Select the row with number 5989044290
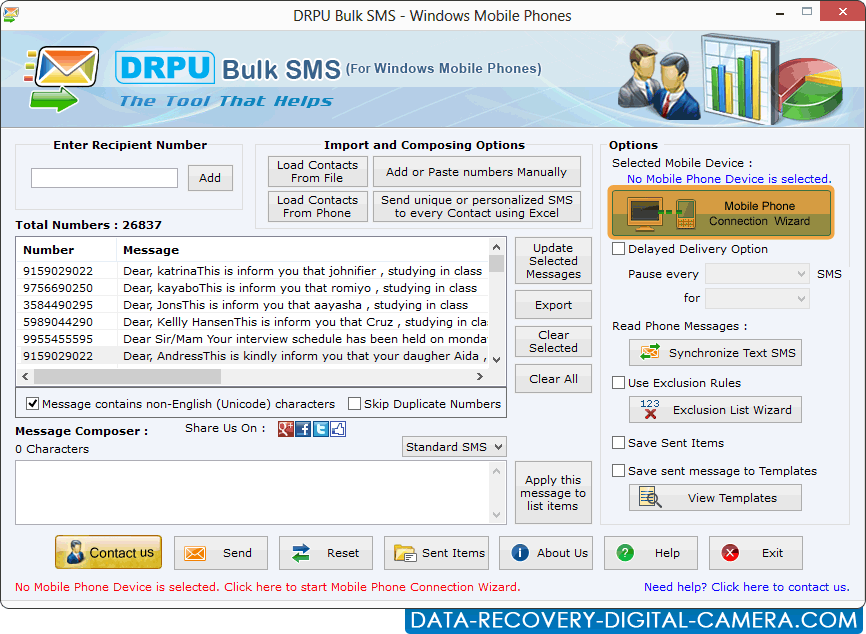Screen dimensions: 866x634 click(x=253, y=321)
